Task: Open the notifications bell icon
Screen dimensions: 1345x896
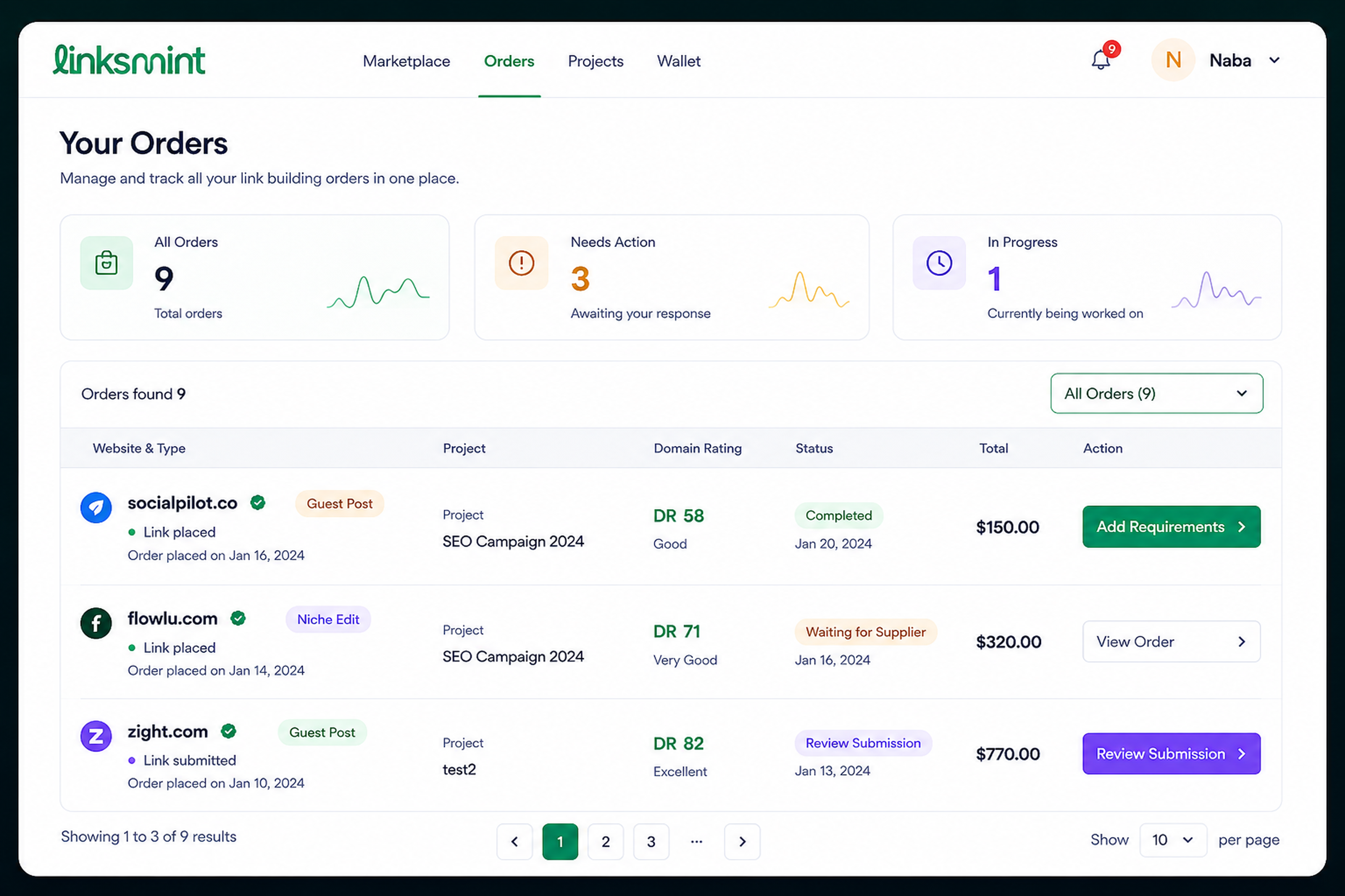Action: pos(1100,60)
